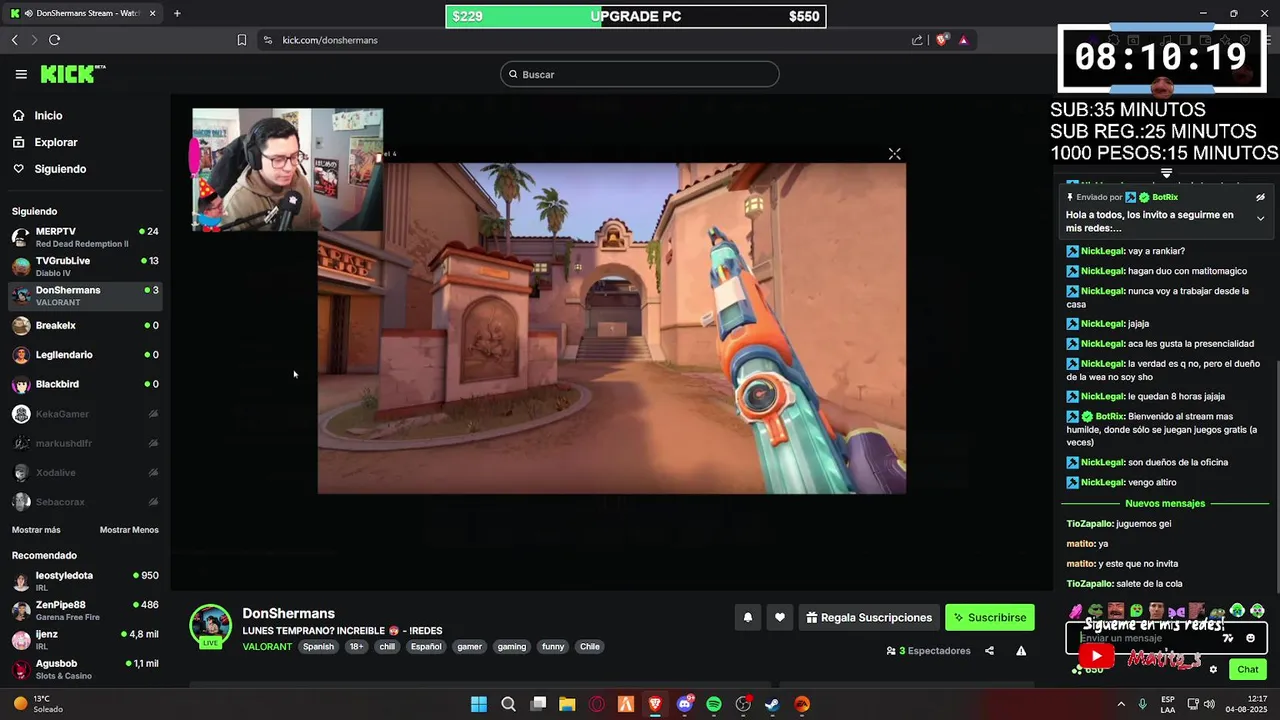This screenshot has height=720, width=1280.
Task: Open recommended channel leostyledota
Action: point(85,581)
